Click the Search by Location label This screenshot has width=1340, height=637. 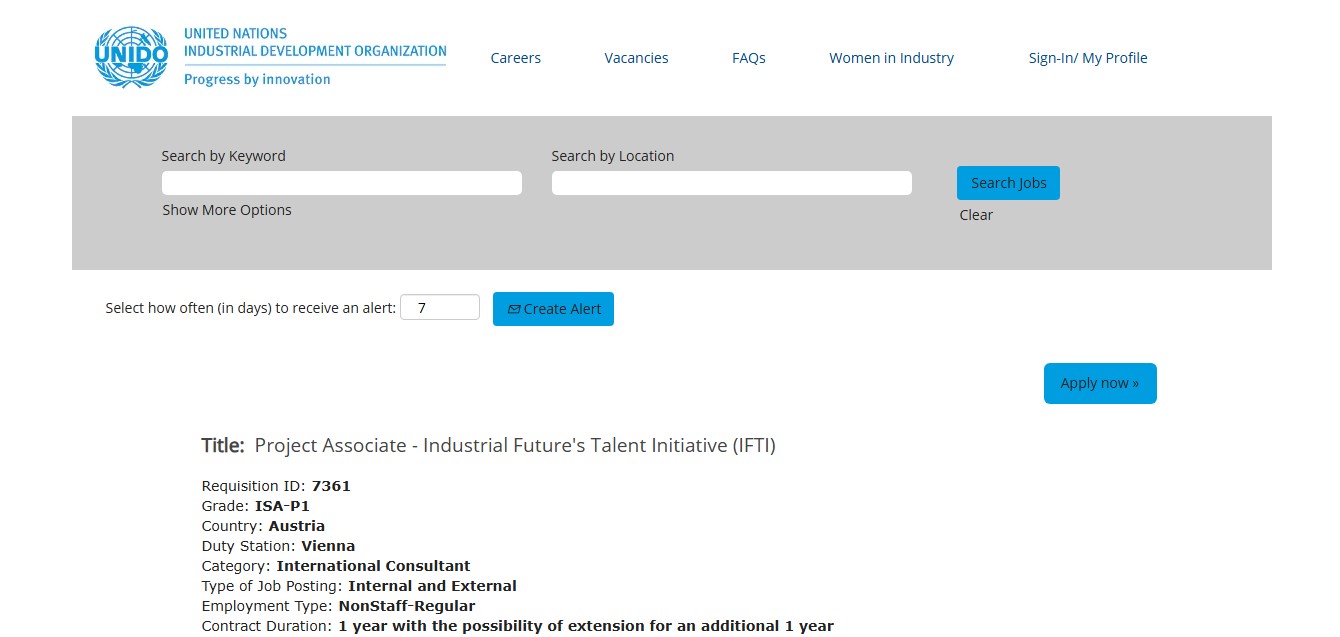click(x=612, y=156)
